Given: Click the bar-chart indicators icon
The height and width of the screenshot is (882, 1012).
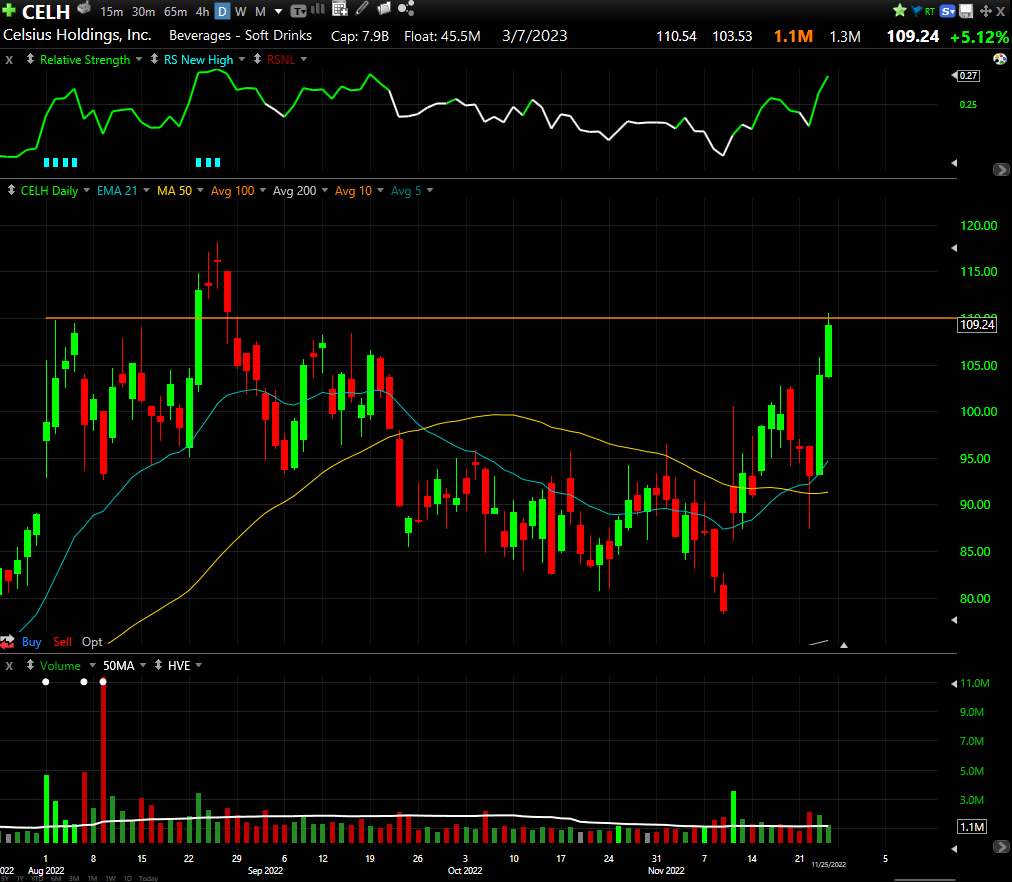Looking at the screenshot, I should [x=318, y=9].
